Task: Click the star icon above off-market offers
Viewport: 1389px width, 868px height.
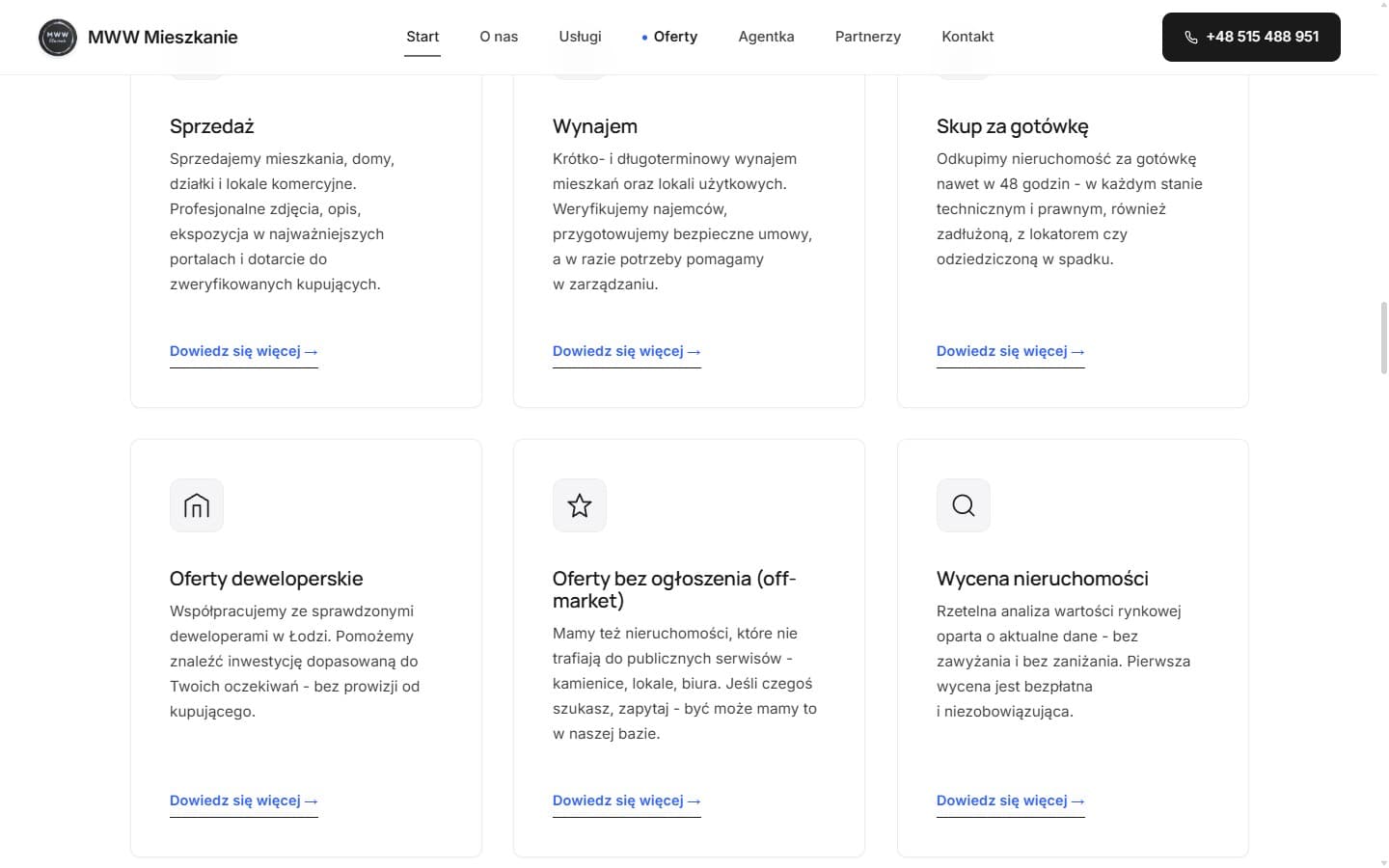Action: (x=580, y=505)
